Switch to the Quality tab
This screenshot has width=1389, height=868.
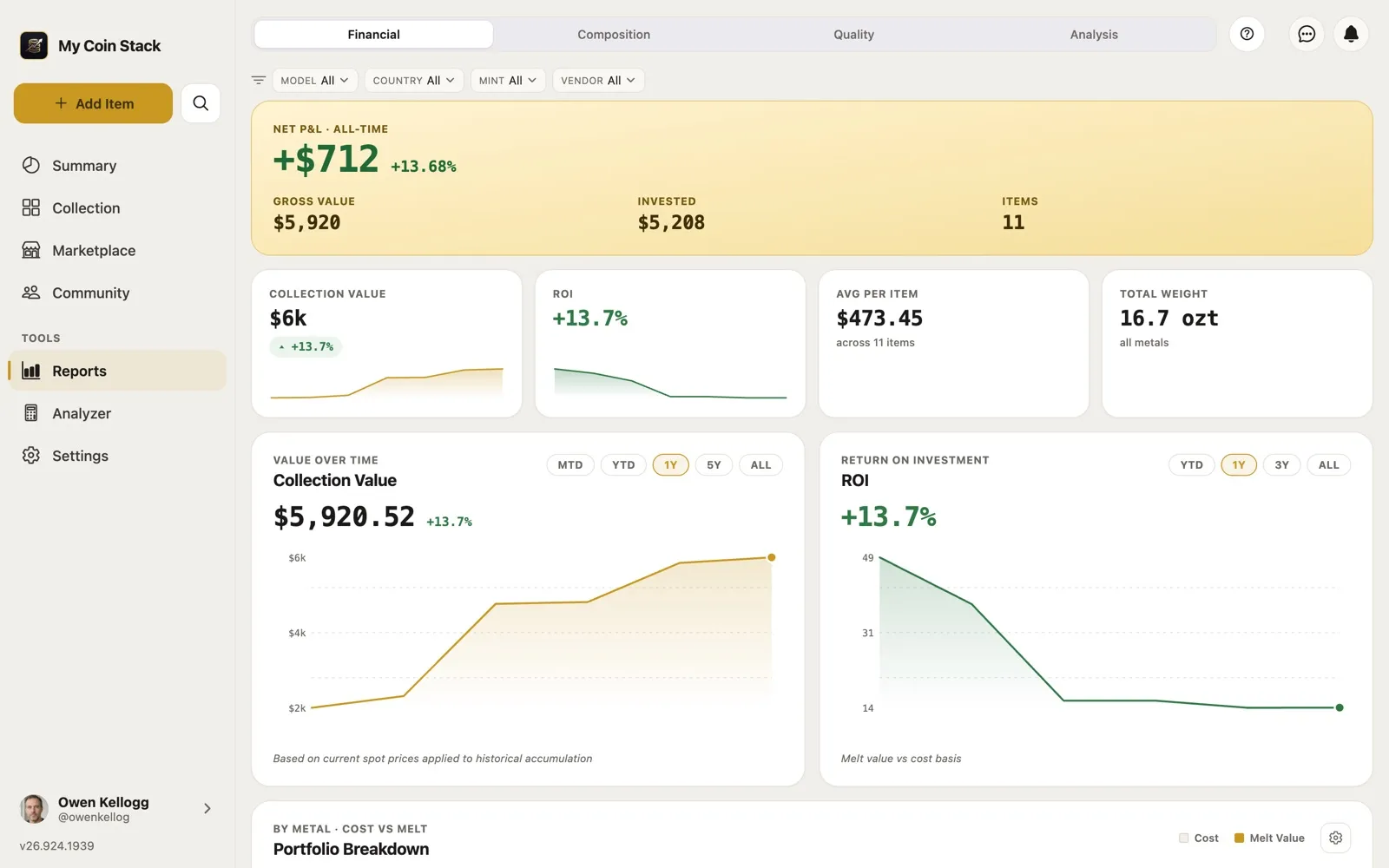pyautogui.click(x=853, y=35)
